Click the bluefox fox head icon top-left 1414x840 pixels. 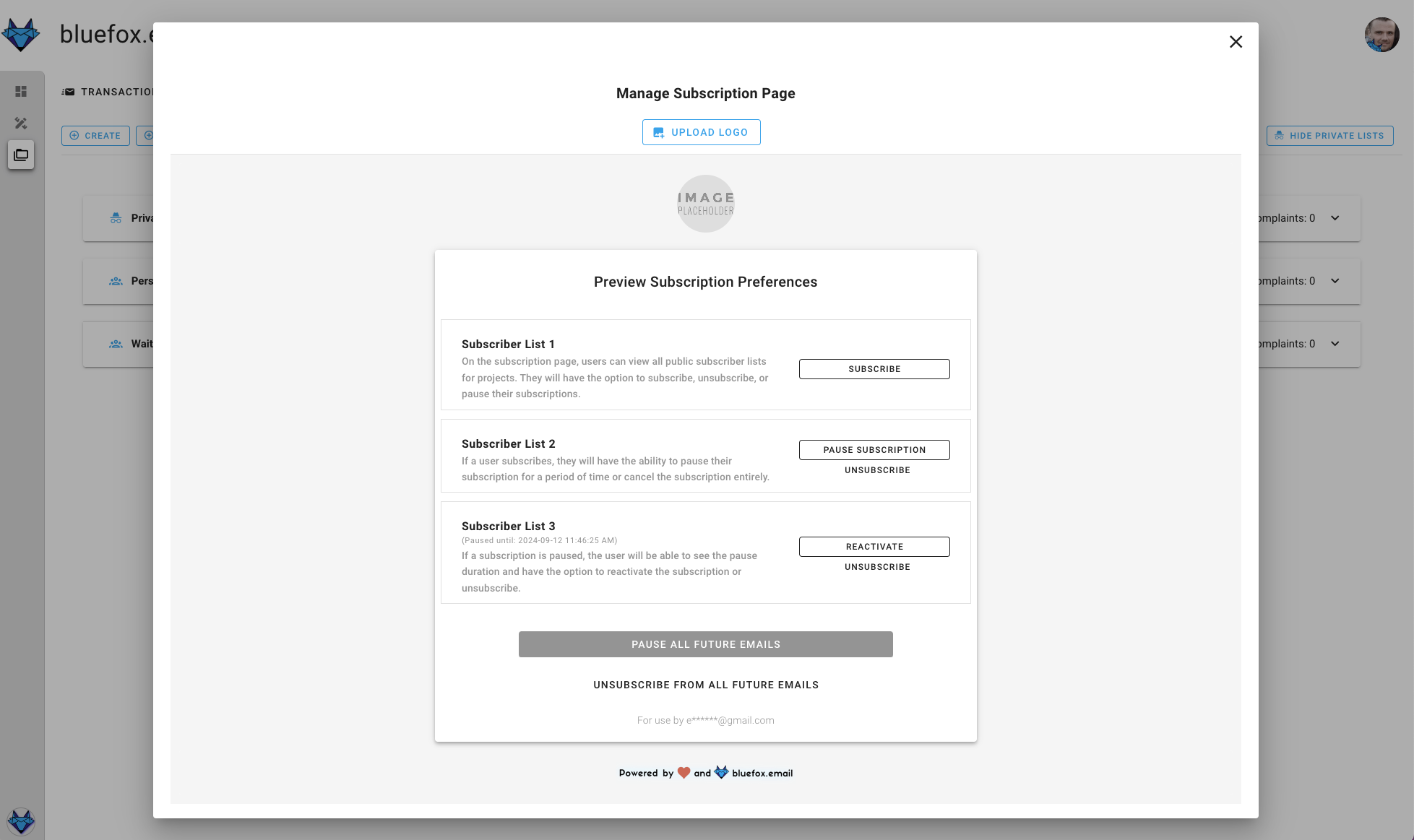tap(21, 33)
